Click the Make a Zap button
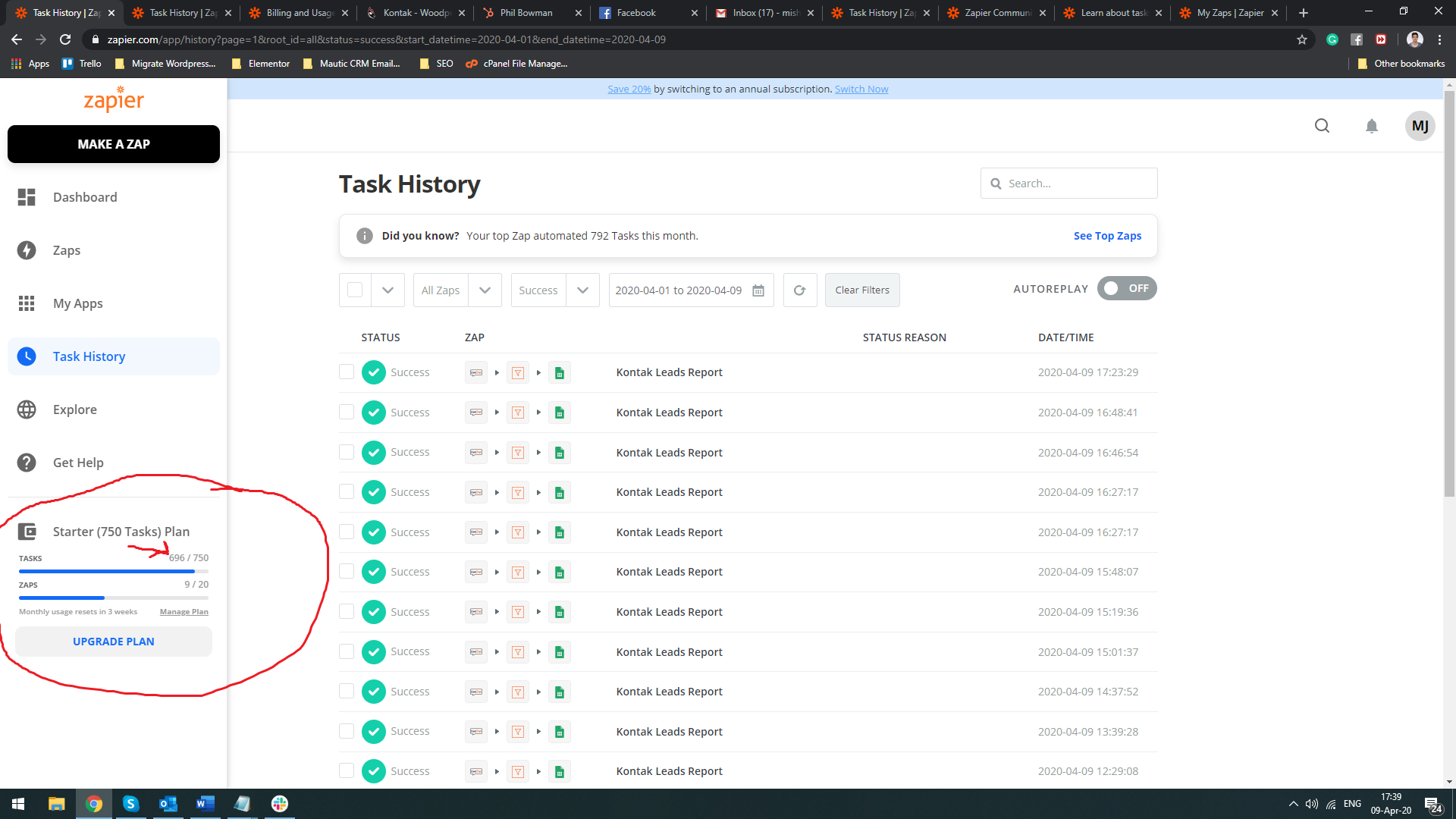This screenshot has height=819, width=1456. [114, 144]
